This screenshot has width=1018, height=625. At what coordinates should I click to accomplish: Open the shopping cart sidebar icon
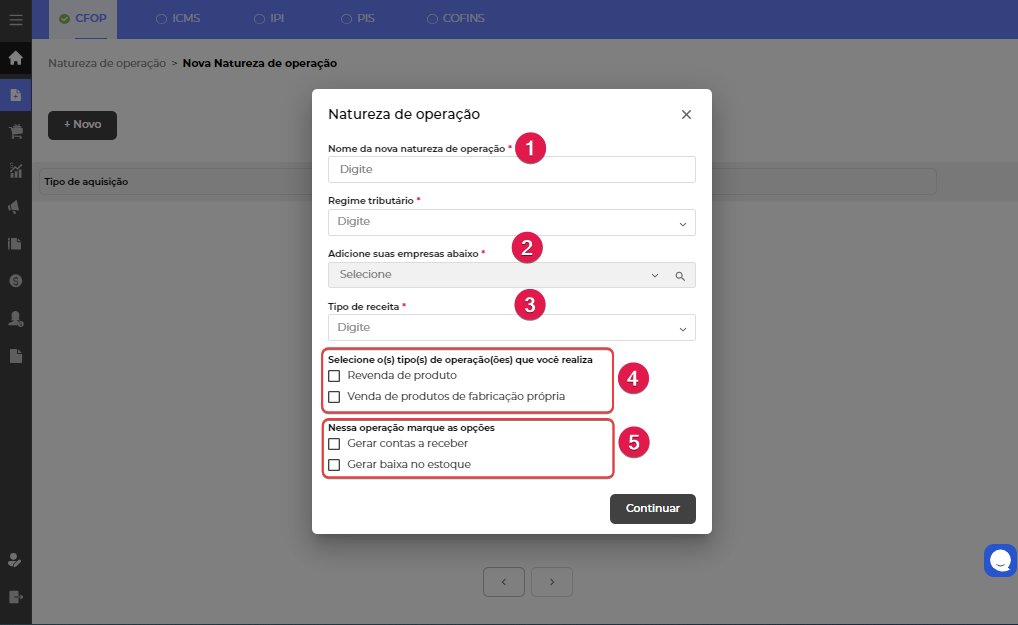pyautogui.click(x=15, y=132)
